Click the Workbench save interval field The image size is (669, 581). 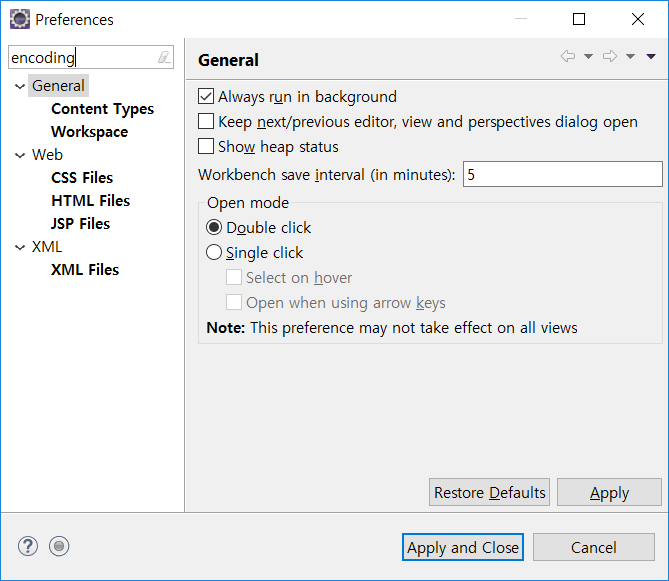(x=563, y=174)
